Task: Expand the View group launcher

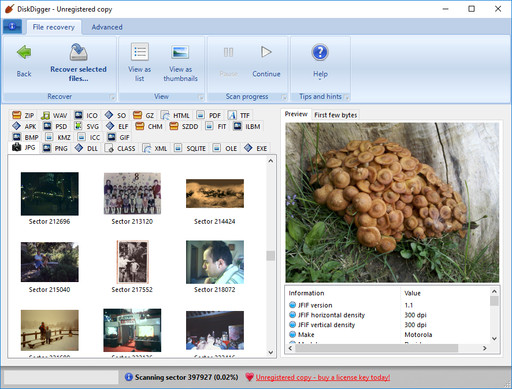Action: [201, 97]
